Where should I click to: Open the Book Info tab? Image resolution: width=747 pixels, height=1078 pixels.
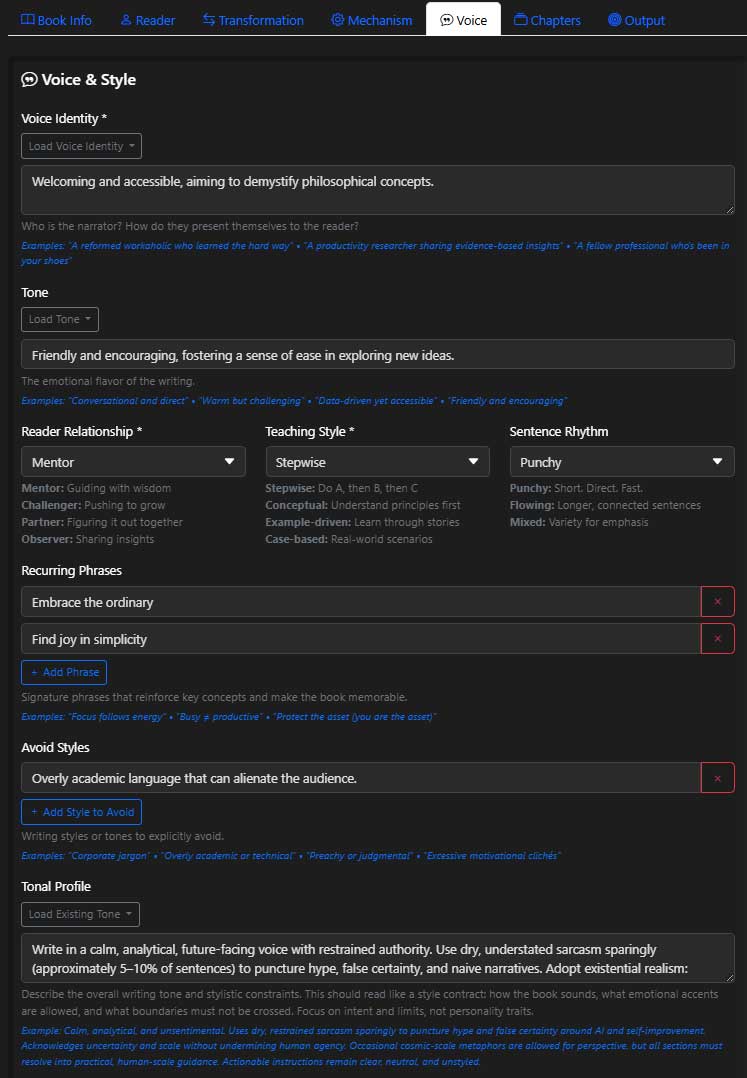[56, 20]
